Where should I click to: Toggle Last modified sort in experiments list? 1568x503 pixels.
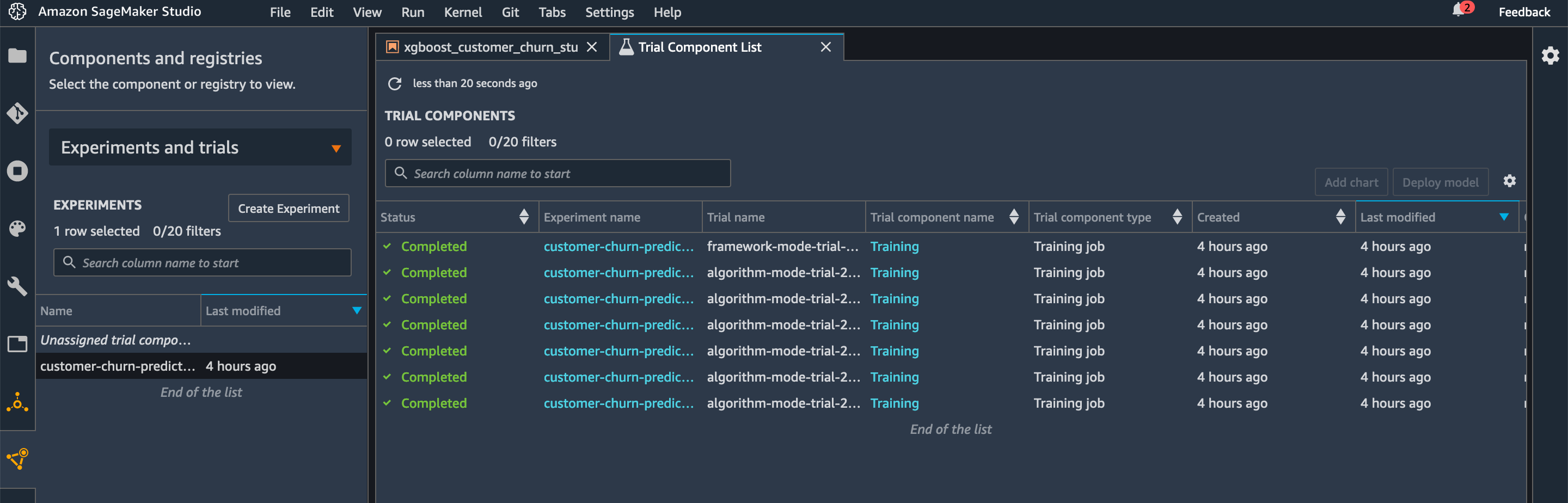[x=357, y=311]
